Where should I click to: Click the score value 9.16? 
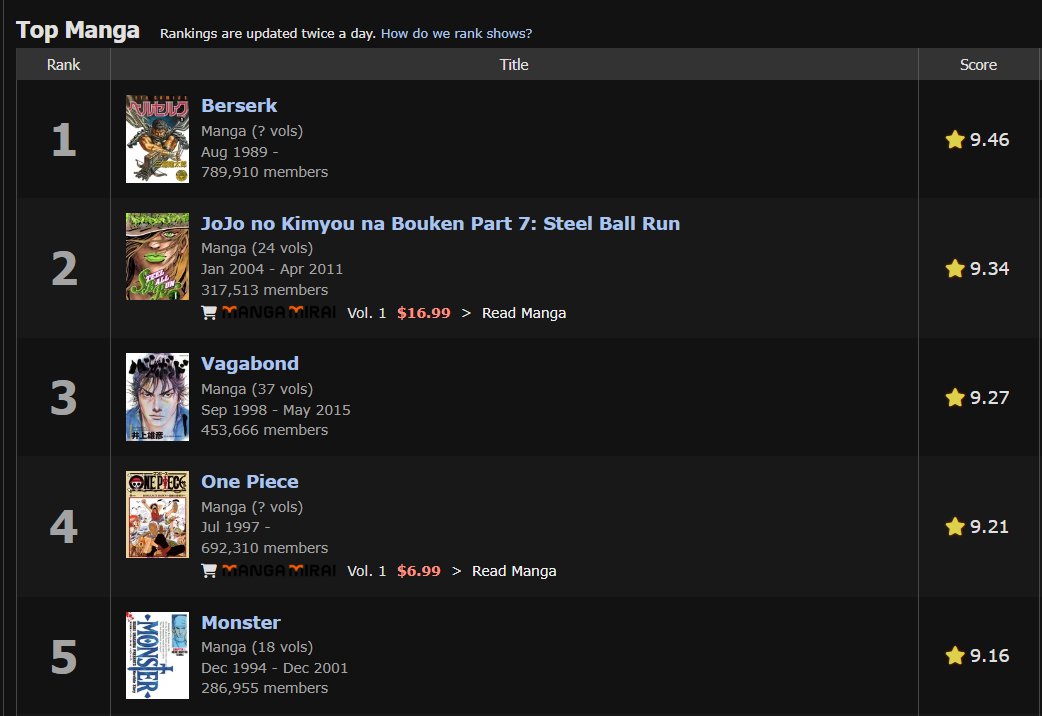[989, 656]
